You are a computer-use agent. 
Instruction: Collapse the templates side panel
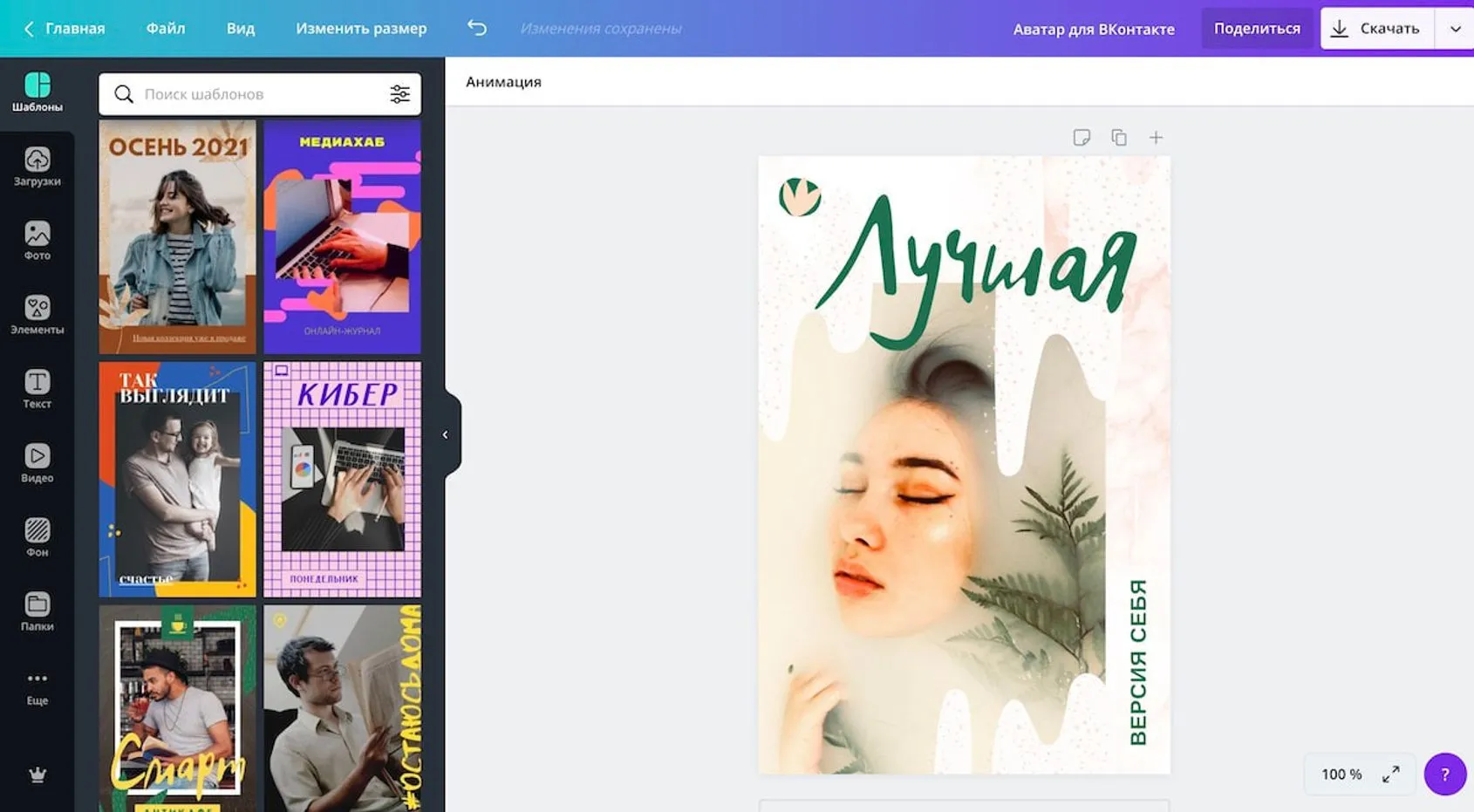pos(446,434)
